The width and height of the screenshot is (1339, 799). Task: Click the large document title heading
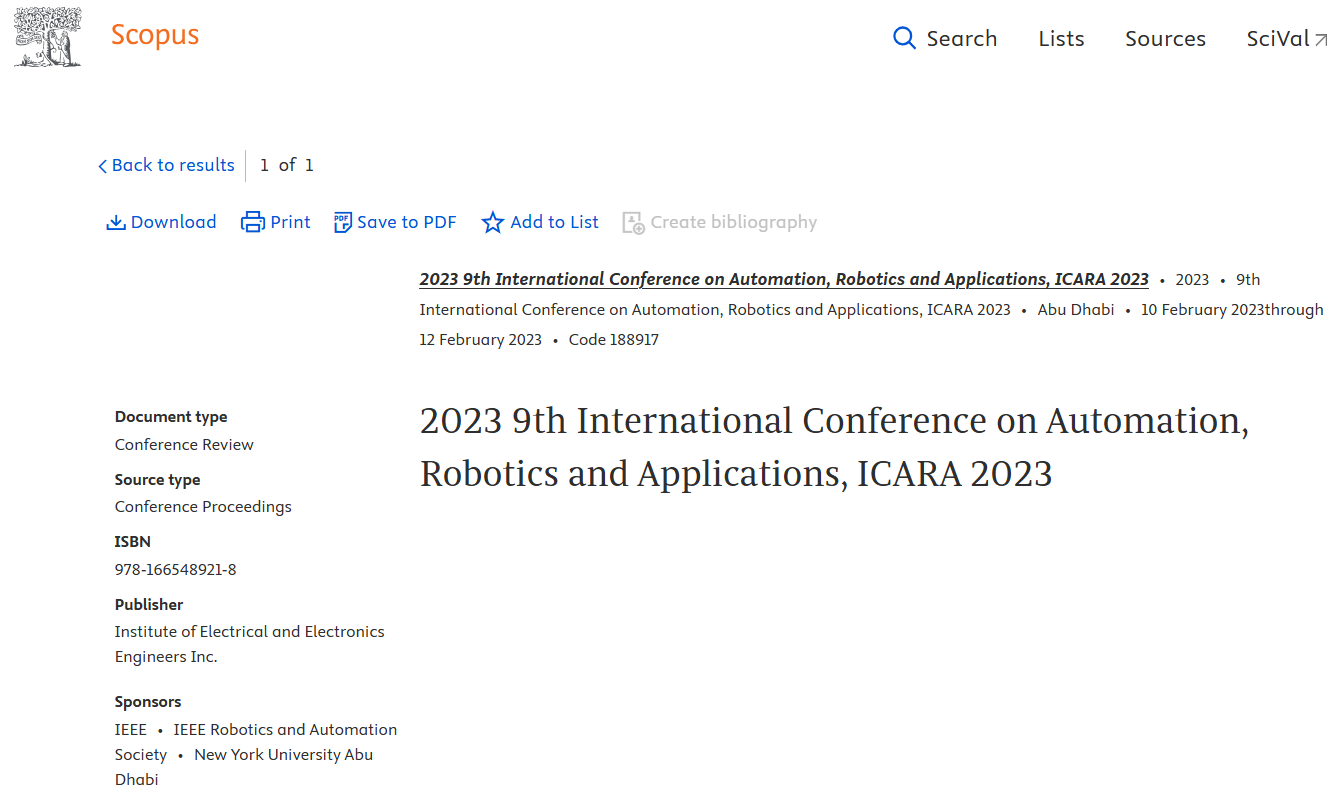pos(834,447)
